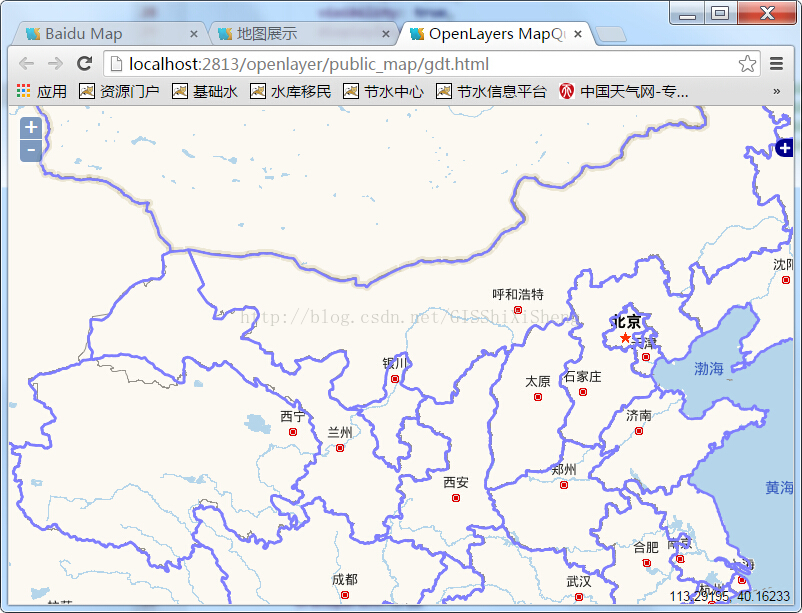Maximize the browser window
Screen dimensions: 802x613
pyautogui.click(x=720, y=14)
